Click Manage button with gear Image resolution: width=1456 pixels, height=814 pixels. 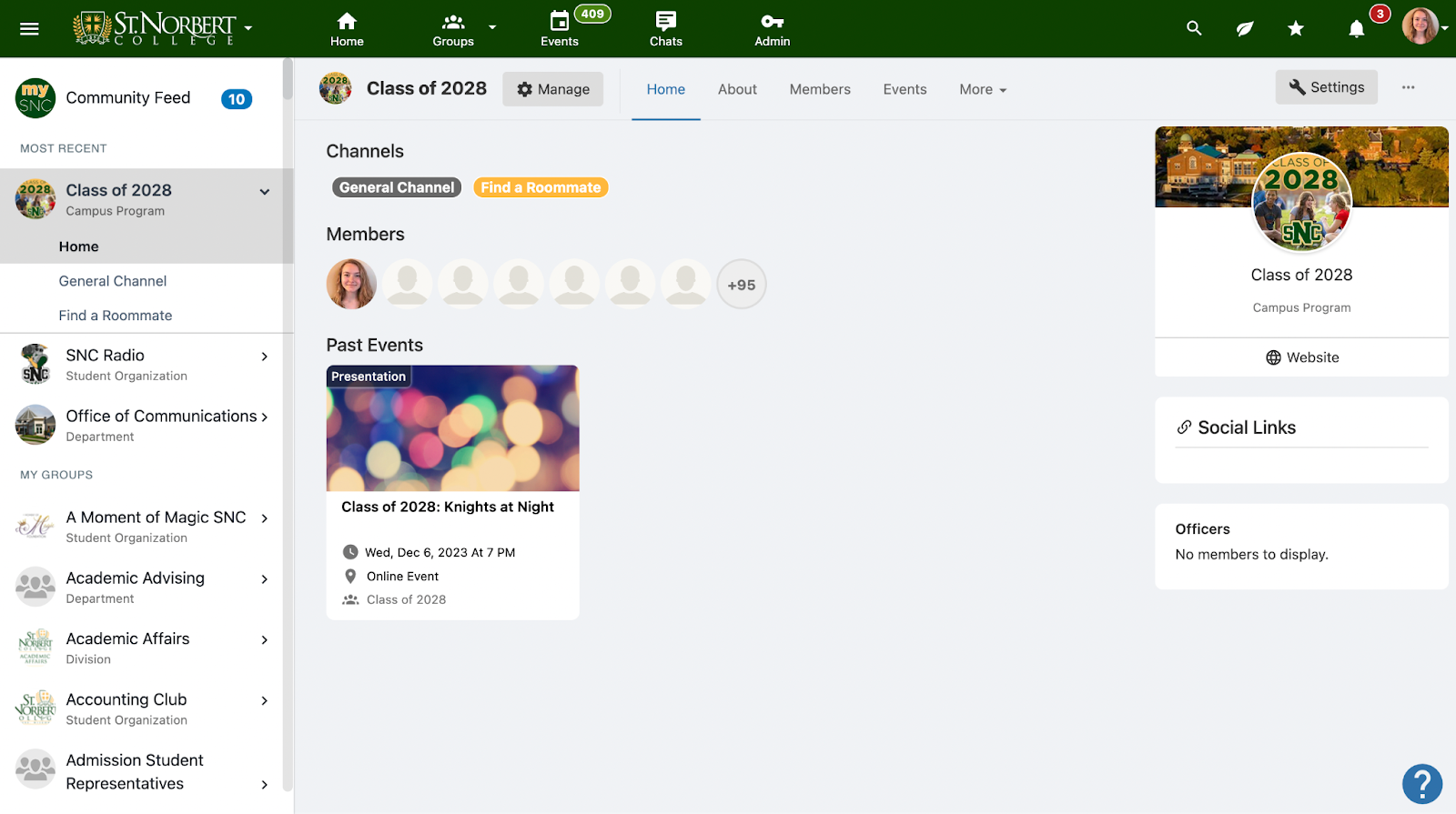[552, 89]
